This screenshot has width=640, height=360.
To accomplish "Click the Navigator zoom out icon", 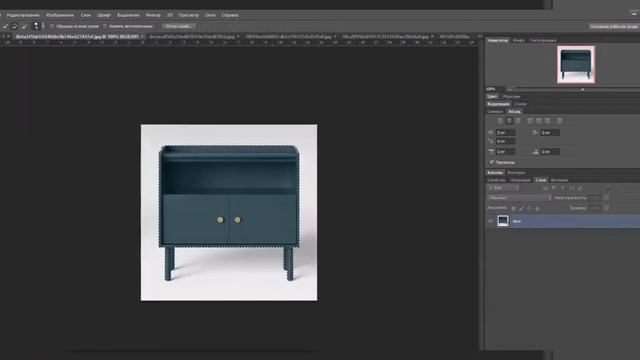I will click(509, 89).
